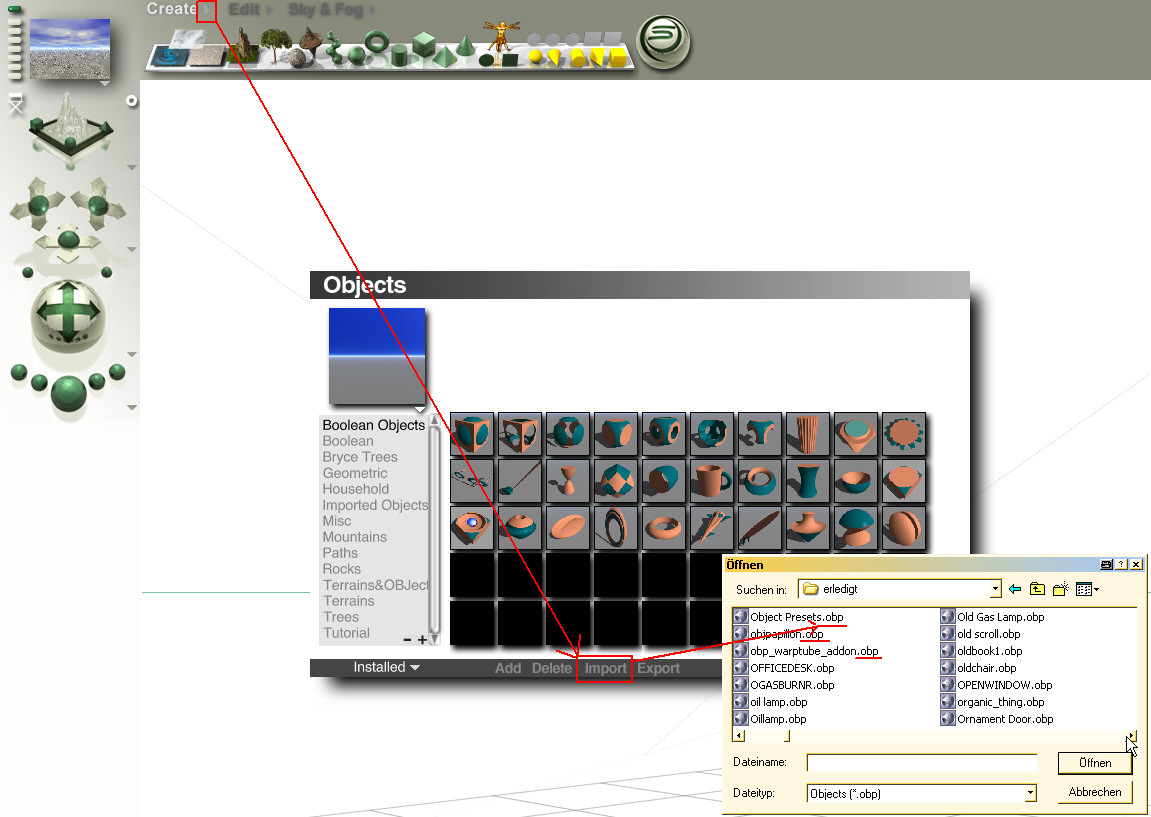
Task: Select the Tutorial category
Action: 346,633
